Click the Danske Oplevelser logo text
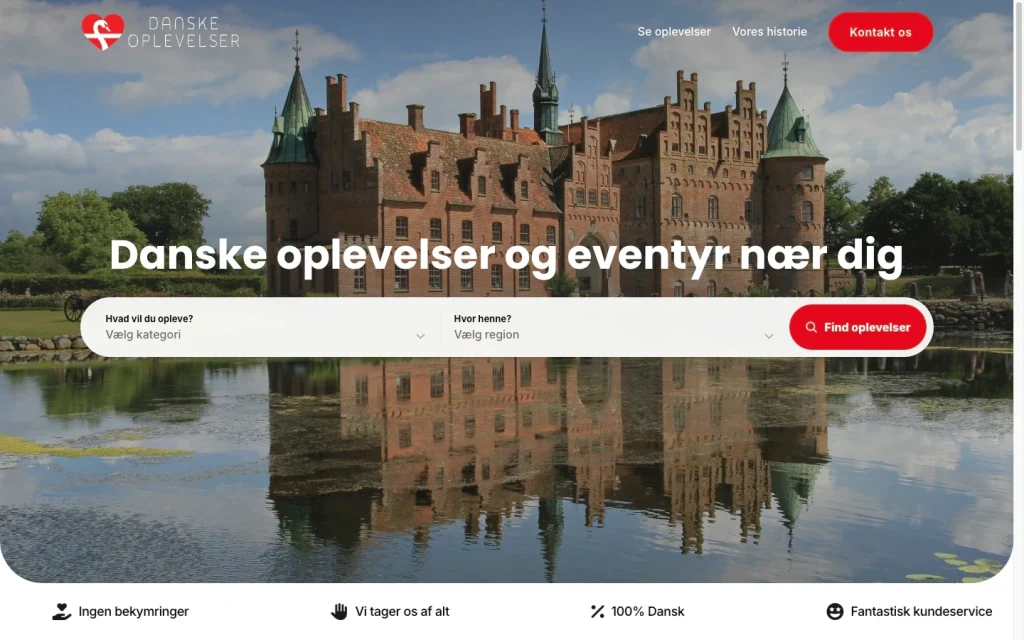The width and height of the screenshot is (1024, 640). (184, 33)
